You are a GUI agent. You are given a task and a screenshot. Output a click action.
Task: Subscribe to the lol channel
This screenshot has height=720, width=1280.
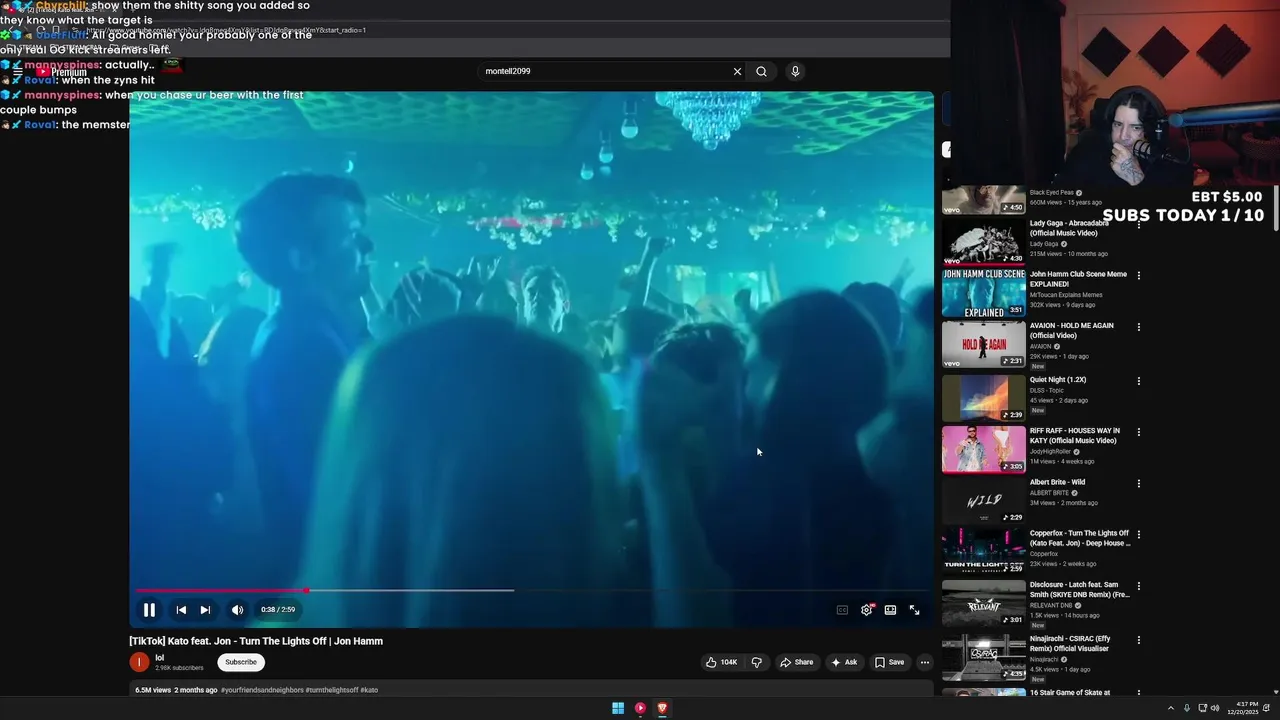(241, 662)
